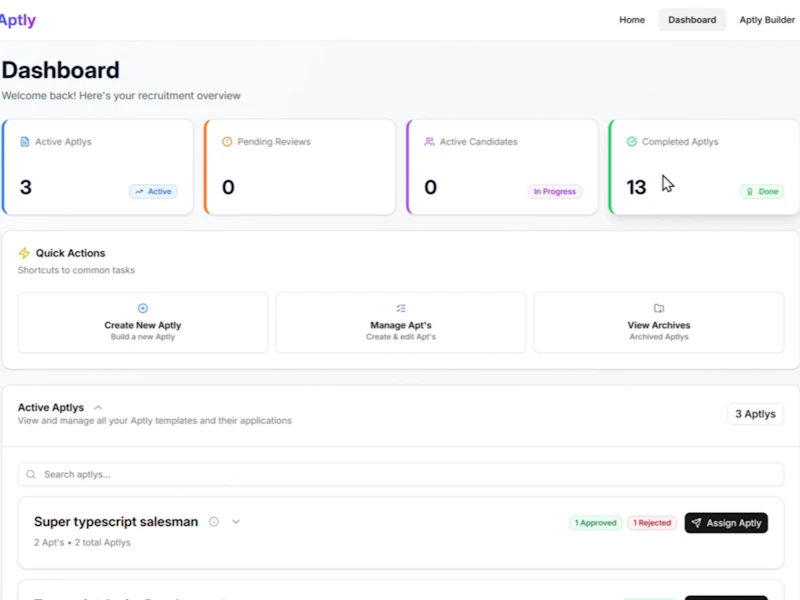This screenshot has width=800, height=600.
Task: Click the Quick Actions lightning icon
Action: (x=24, y=253)
